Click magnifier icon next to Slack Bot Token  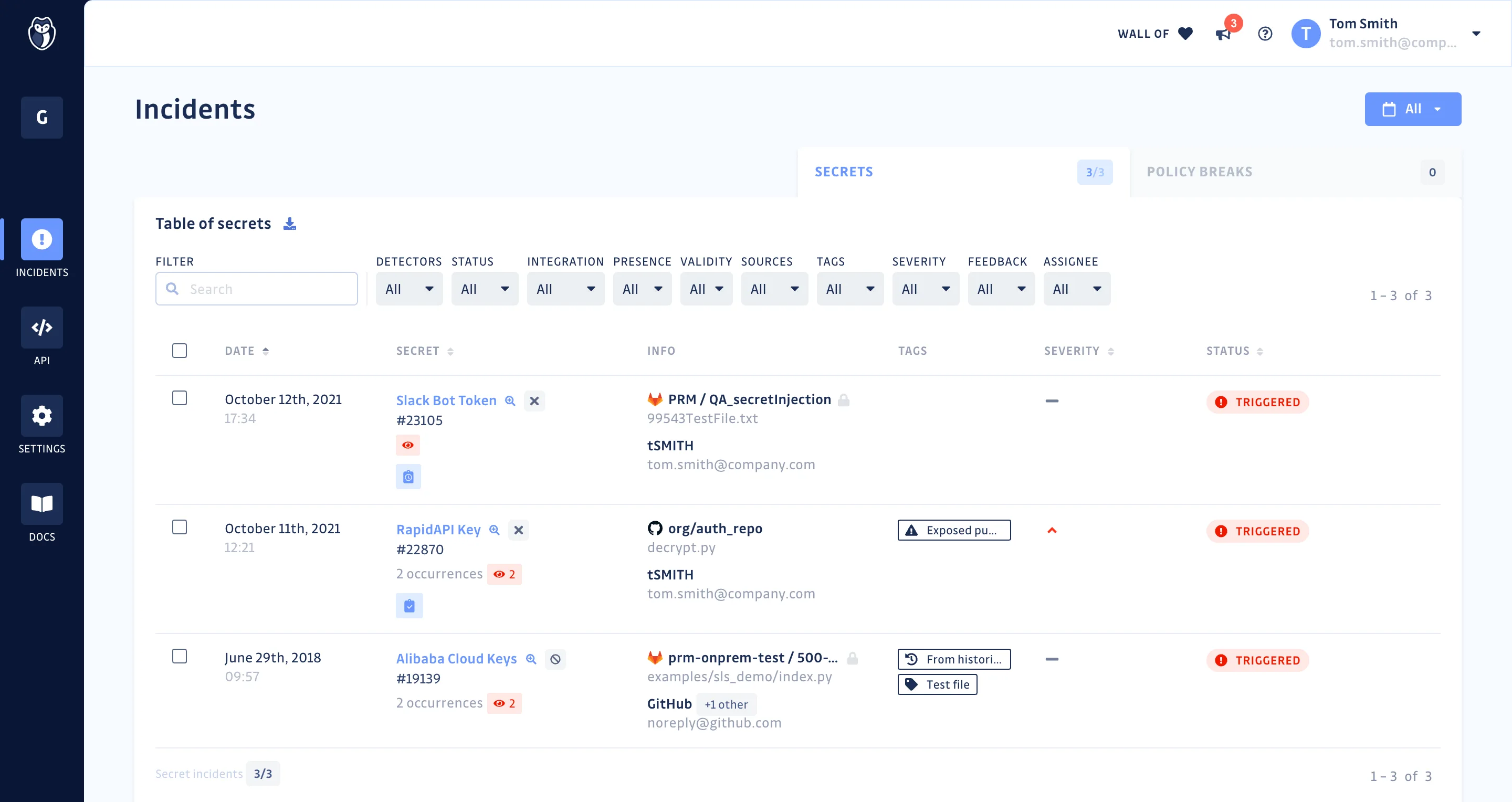(x=510, y=400)
